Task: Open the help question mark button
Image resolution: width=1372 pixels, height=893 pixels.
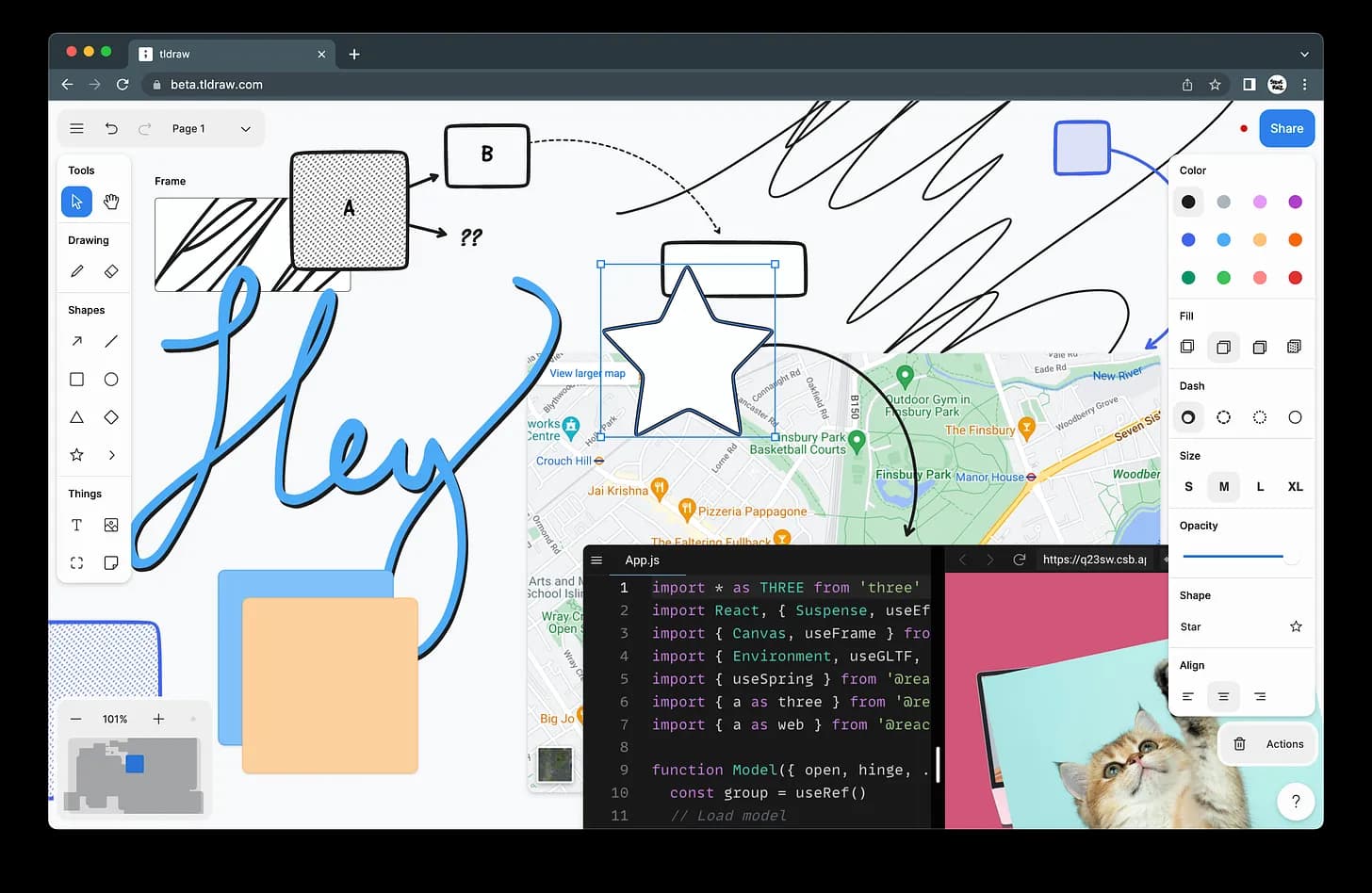Action: [x=1296, y=802]
